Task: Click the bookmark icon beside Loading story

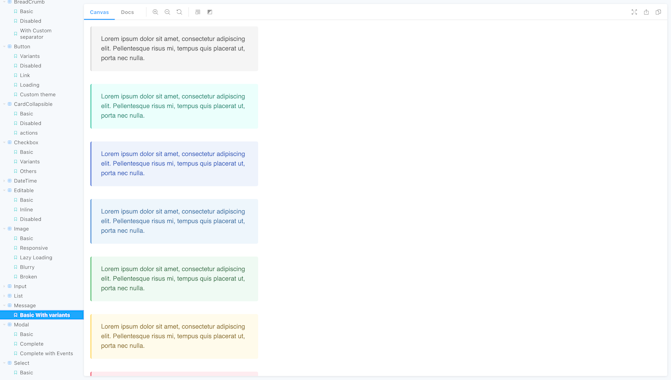Action: pyautogui.click(x=15, y=85)
